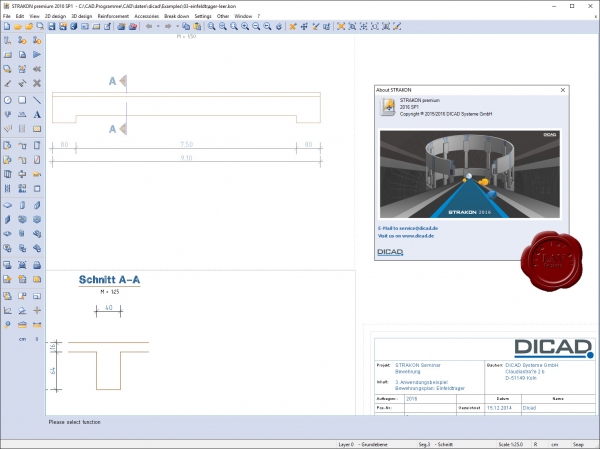Screen dimensions: 600x449
Task: Select the Text 'A' tool
Action: tap(37, 114)
